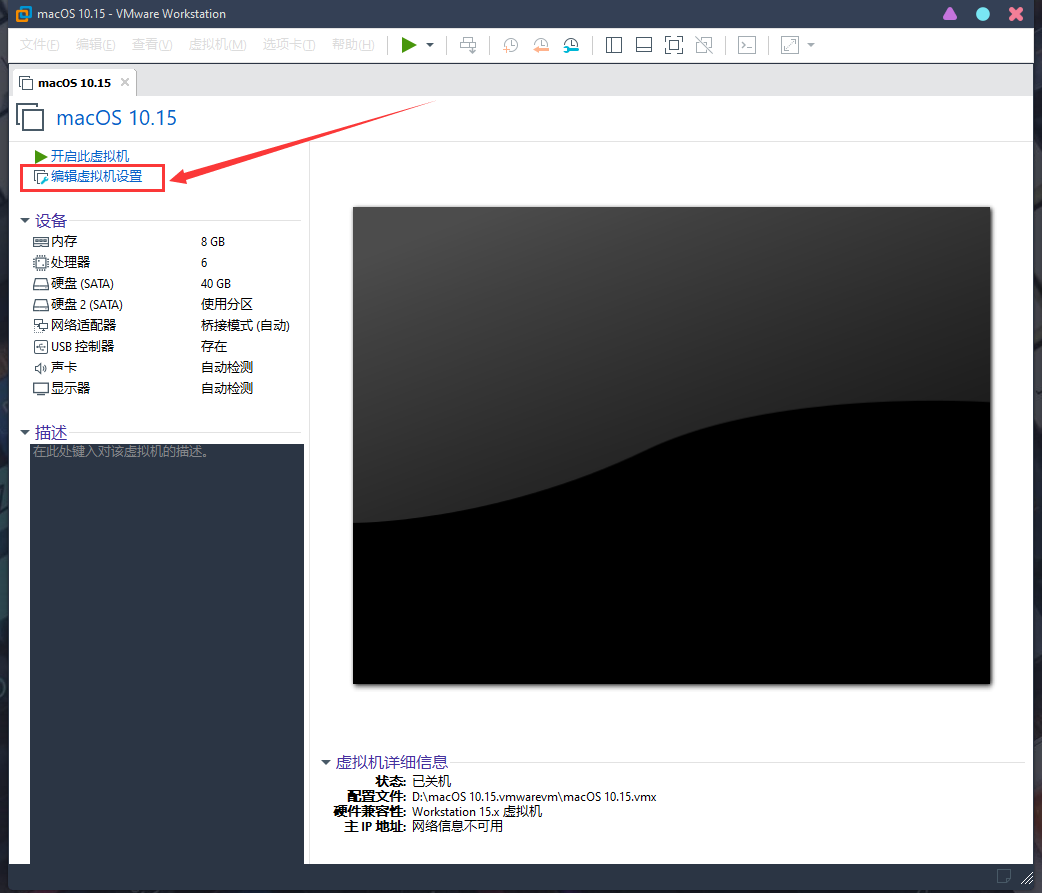The image size is (1042, 893).
Task: Open the power options dropdown arrow
Action: [430, 45]
